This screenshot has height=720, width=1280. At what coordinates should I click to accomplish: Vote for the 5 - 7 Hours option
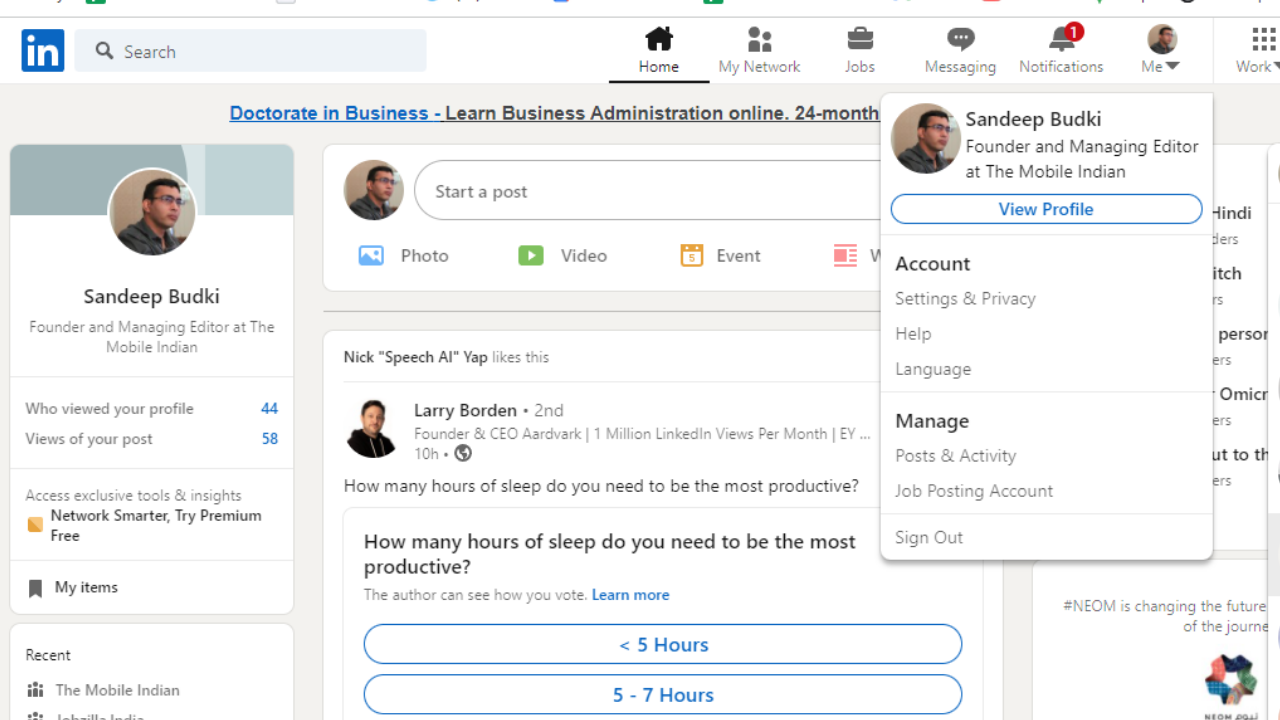click(x=663, y=695)
